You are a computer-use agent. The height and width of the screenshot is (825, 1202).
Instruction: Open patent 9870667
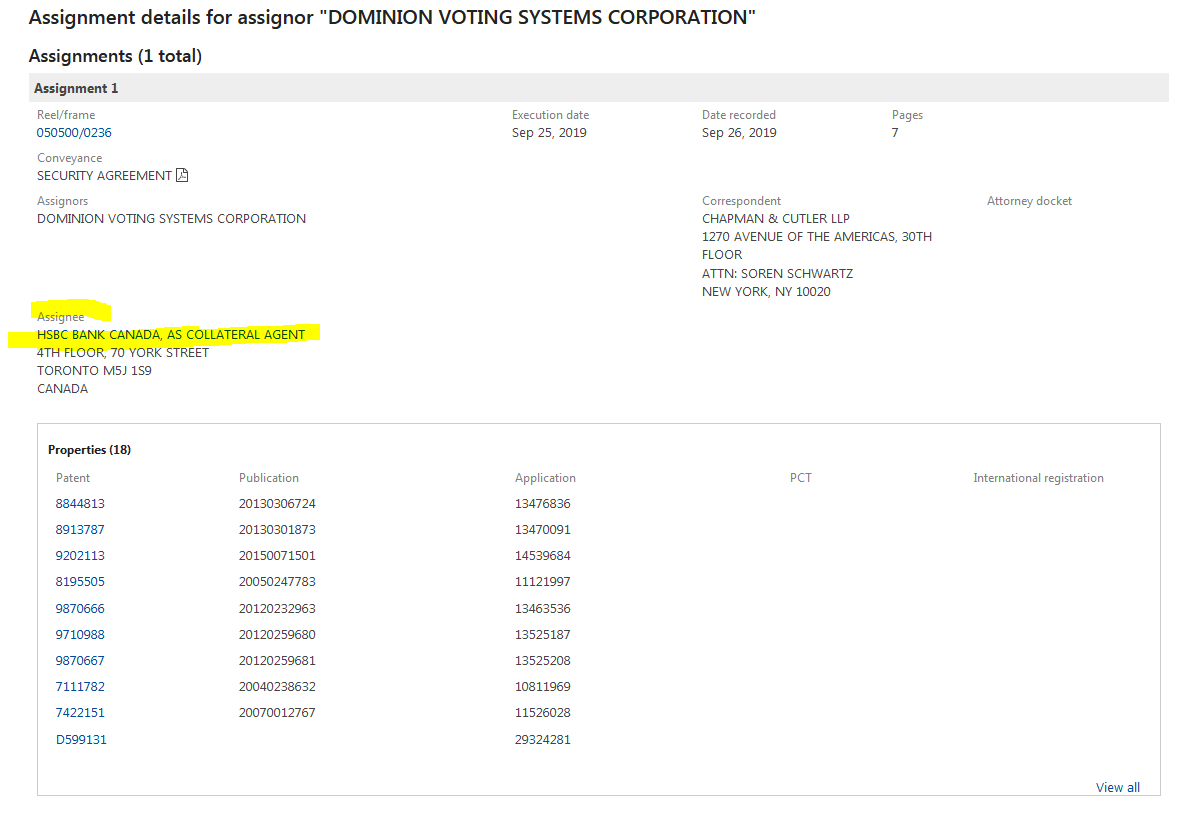point(80,661)
